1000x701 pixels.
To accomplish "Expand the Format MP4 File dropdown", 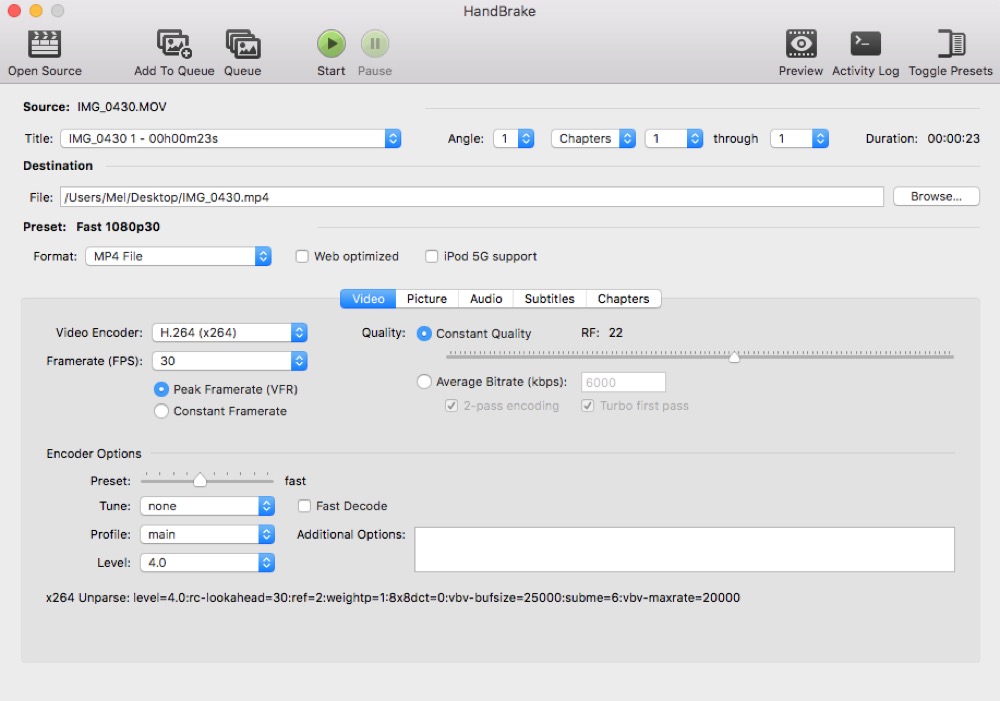I will (178, 257).
